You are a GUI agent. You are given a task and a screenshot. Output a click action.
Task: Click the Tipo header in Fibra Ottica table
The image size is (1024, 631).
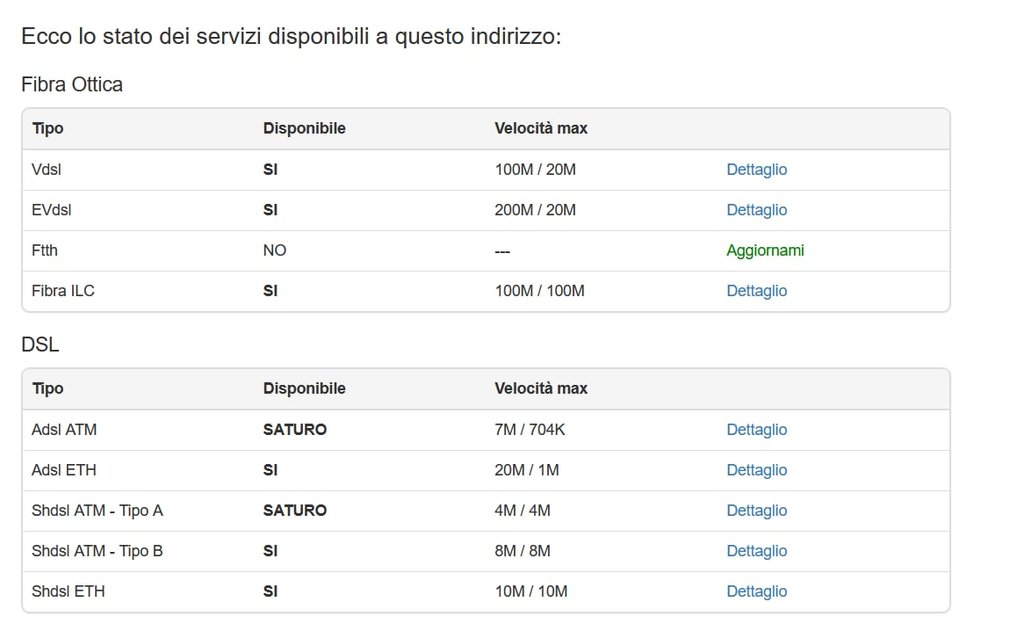coord(47,129)
